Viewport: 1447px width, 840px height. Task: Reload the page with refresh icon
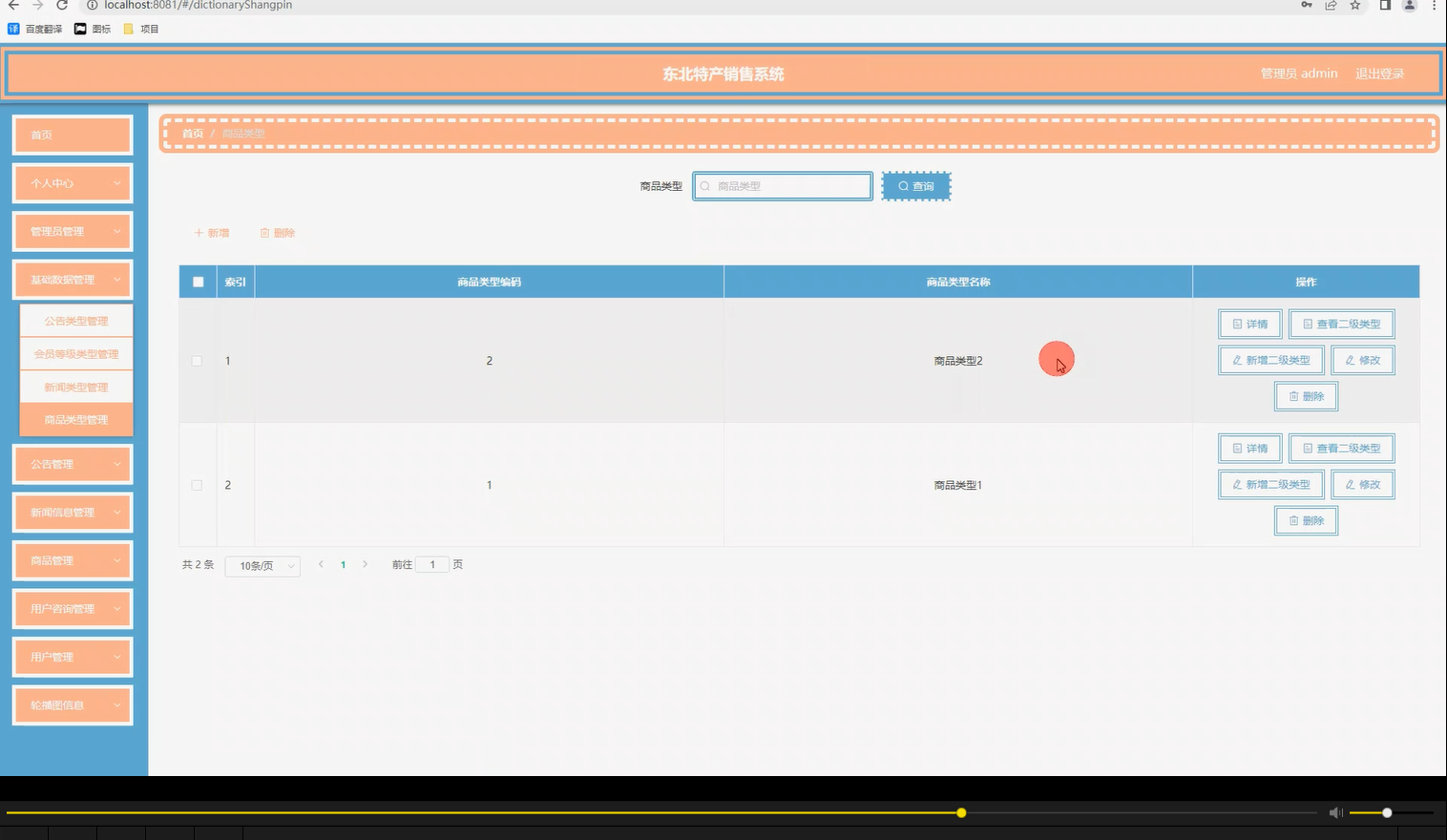point(62,6)
